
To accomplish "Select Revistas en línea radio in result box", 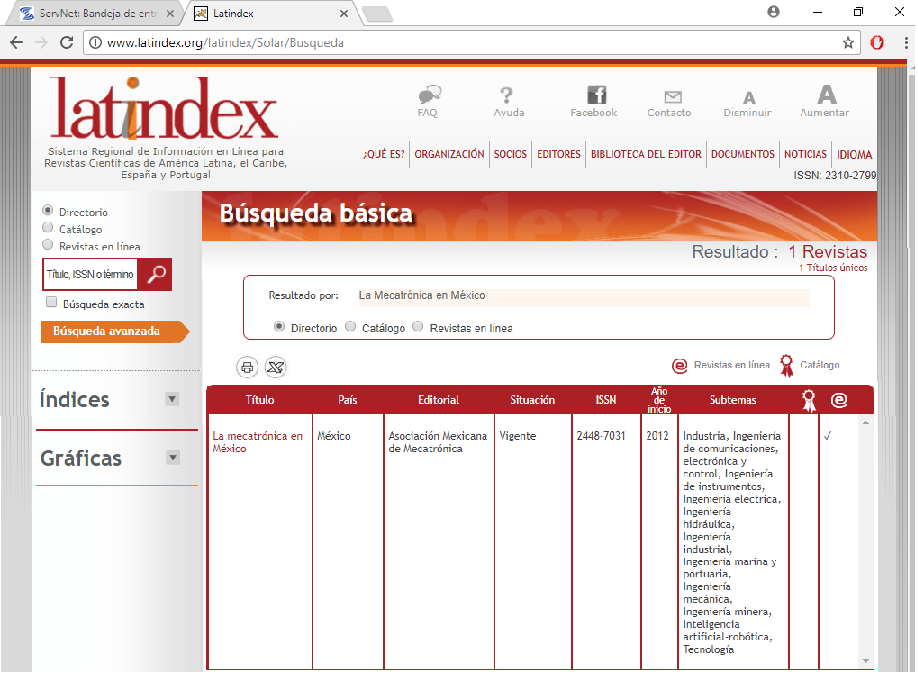I will (418, 327).
